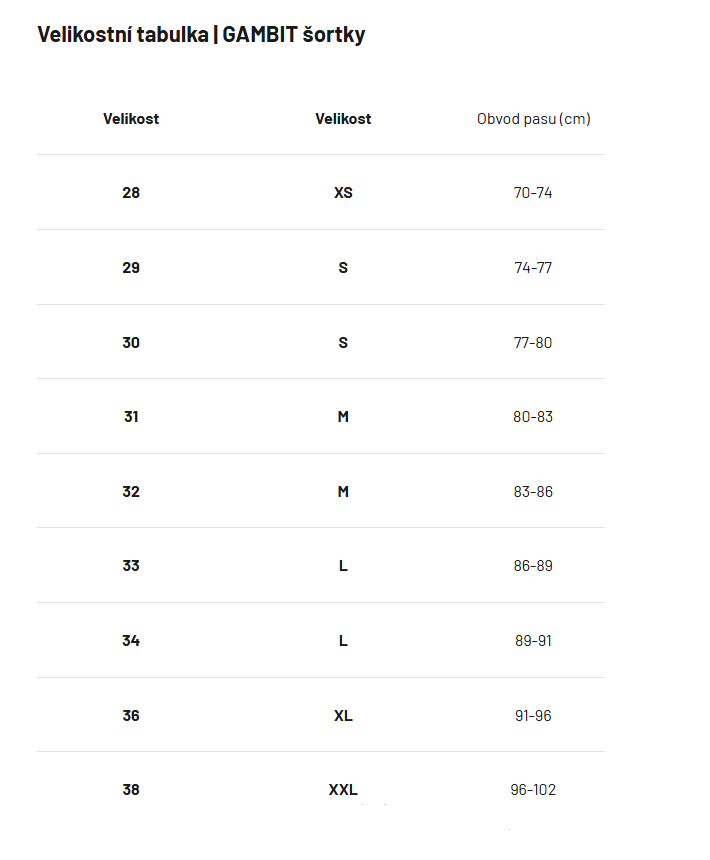Click the 70-74 waist measurement
Screen dimensions: 710x860
[x=533, y=193]
